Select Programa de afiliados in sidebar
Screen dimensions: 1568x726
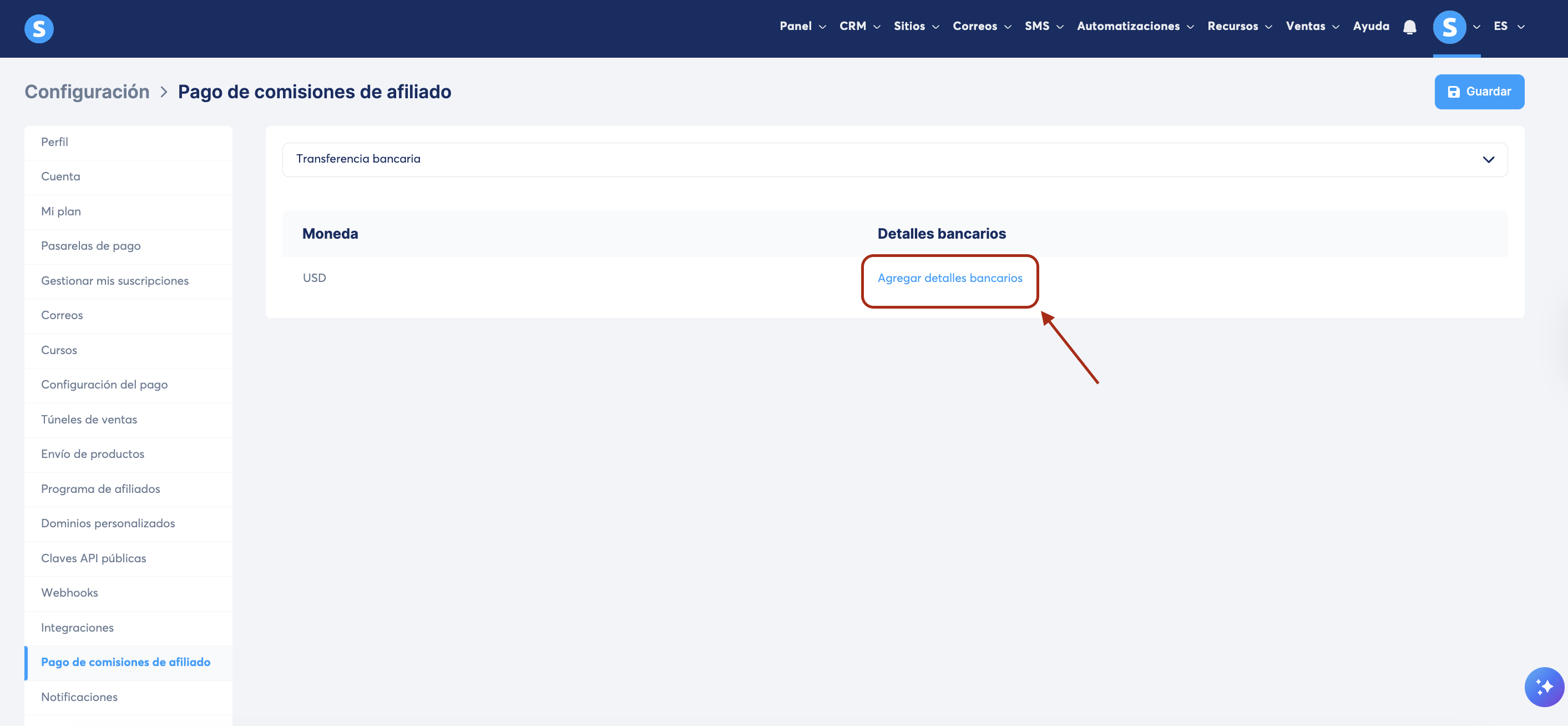click(x=100, y=489)
